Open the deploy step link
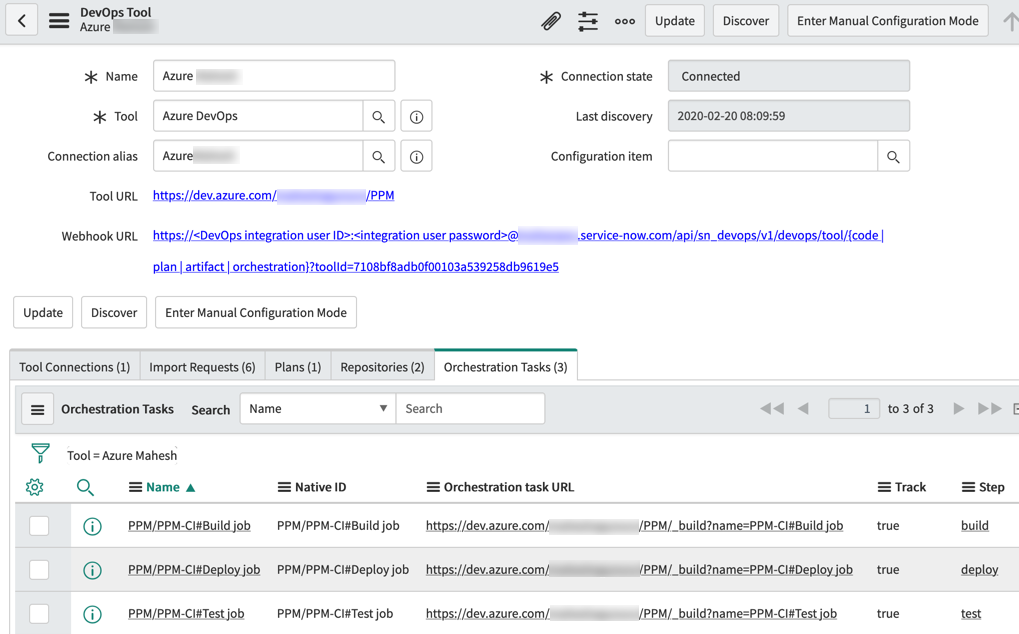Viewport: 1019px width, 634px height. [x=979, y=570]
